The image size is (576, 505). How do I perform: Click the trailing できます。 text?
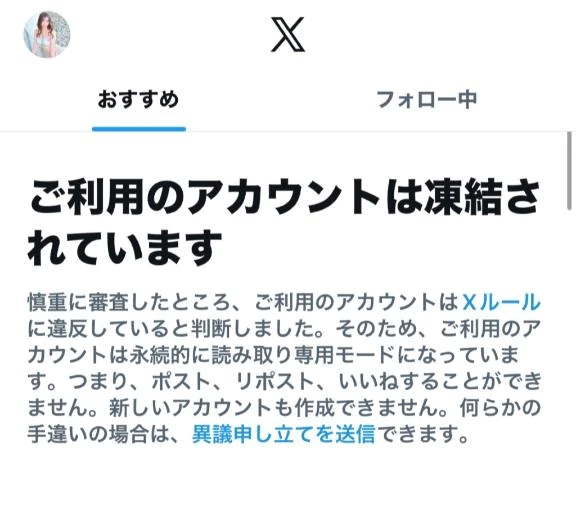click(x=423, y=434)
